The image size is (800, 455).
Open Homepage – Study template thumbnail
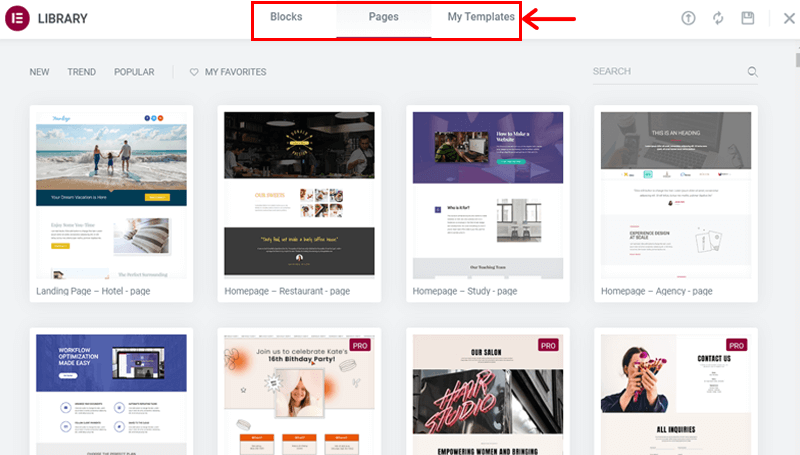tap(488, 195)
